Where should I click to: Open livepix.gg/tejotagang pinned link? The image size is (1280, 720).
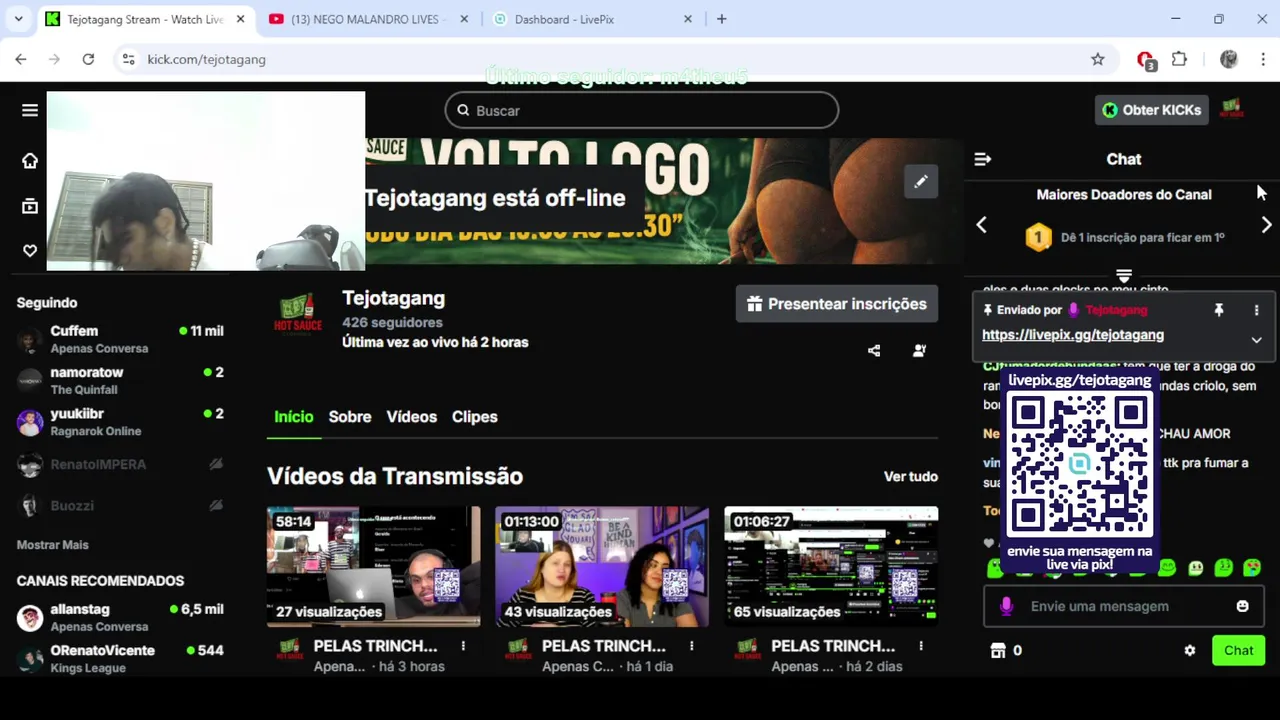pyautogui.click(x=1073, y=335)
